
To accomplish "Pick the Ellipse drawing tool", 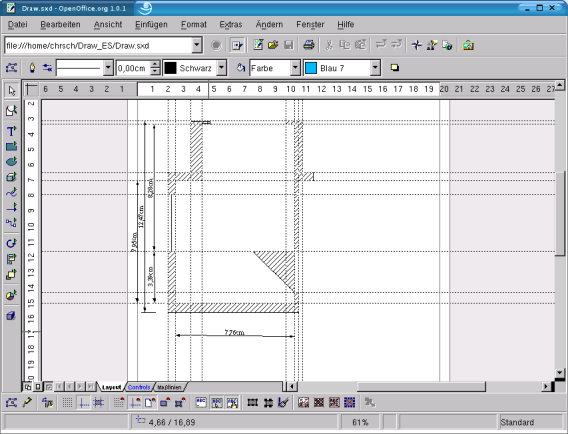I will point(12,162).
